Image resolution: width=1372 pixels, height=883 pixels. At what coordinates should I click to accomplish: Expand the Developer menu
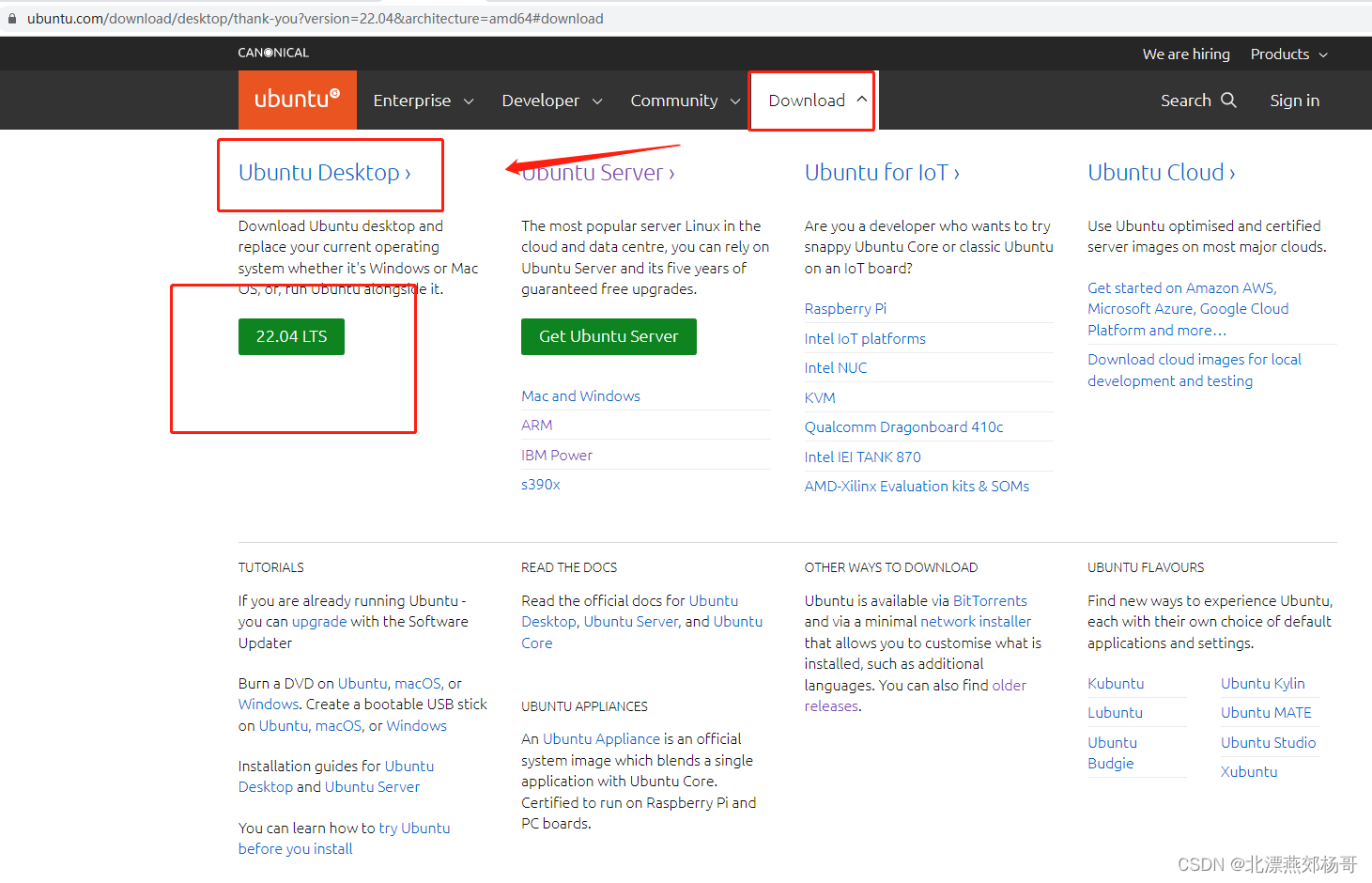[x=552, y=101]
